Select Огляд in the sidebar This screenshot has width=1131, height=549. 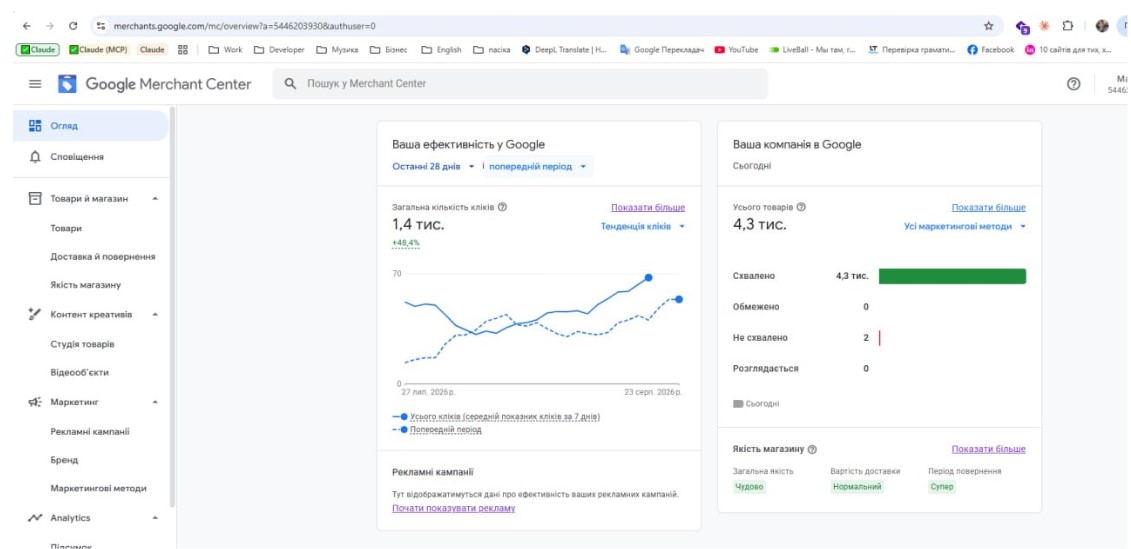(x=91, y=126)
